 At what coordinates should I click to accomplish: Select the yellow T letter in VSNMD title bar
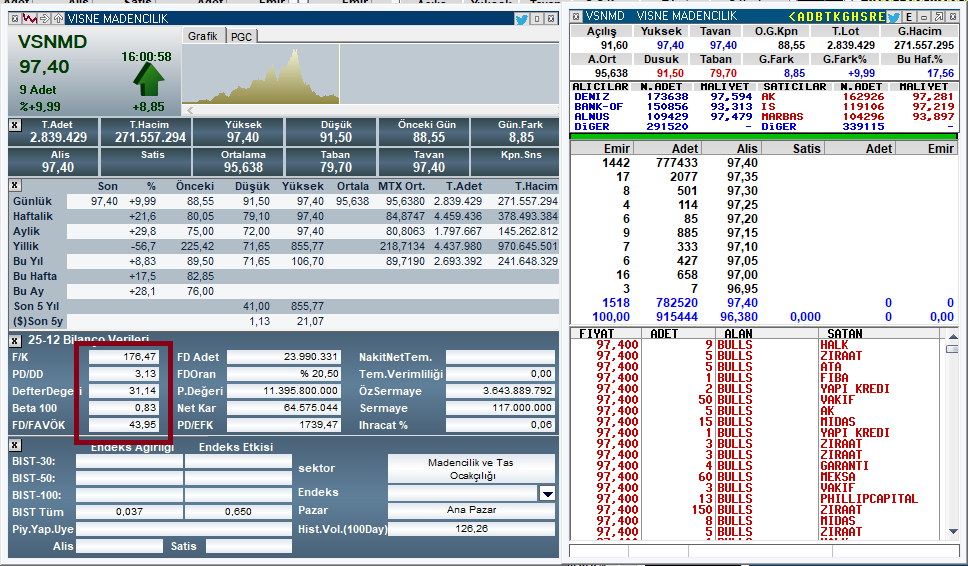click(x=828, y=17)
